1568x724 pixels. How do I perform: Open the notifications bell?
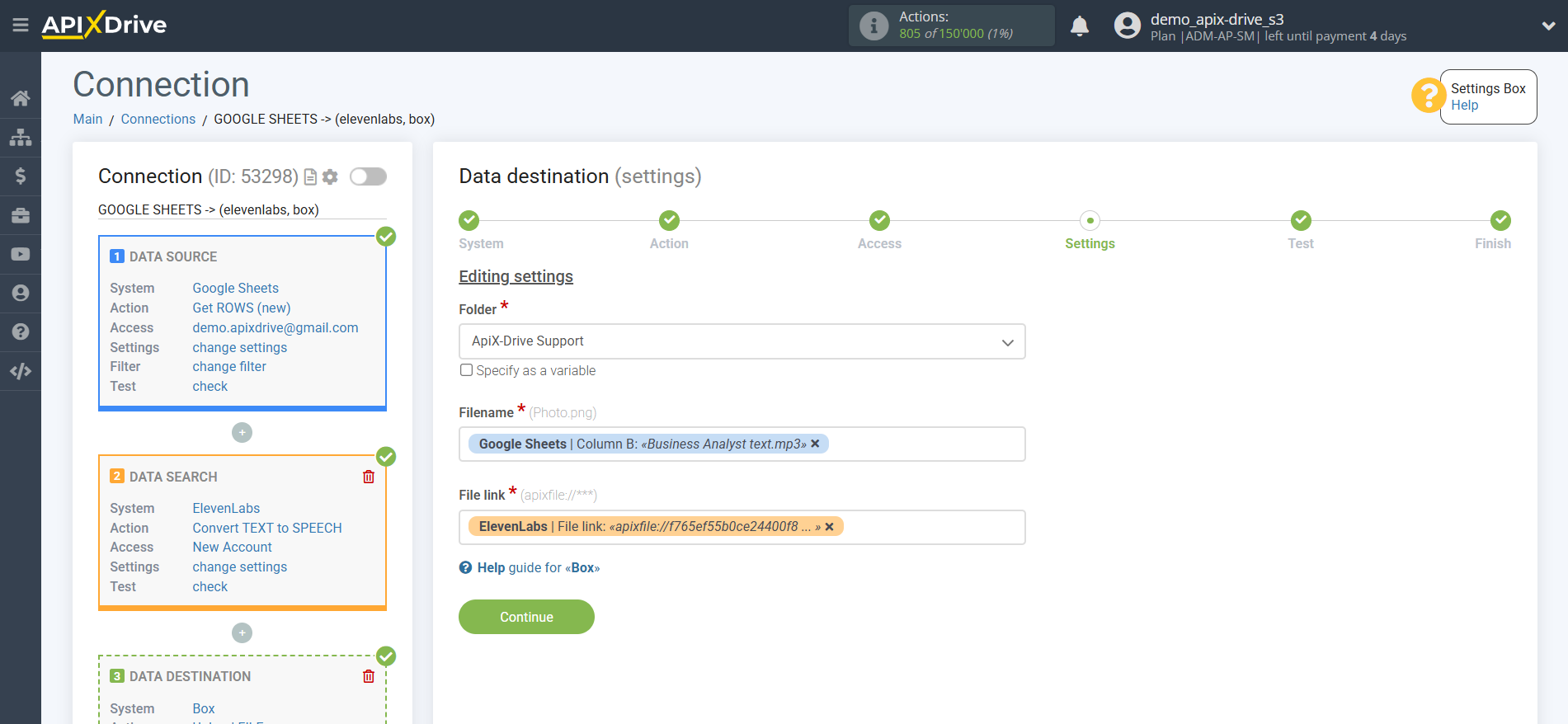(x=1080, y=26)
